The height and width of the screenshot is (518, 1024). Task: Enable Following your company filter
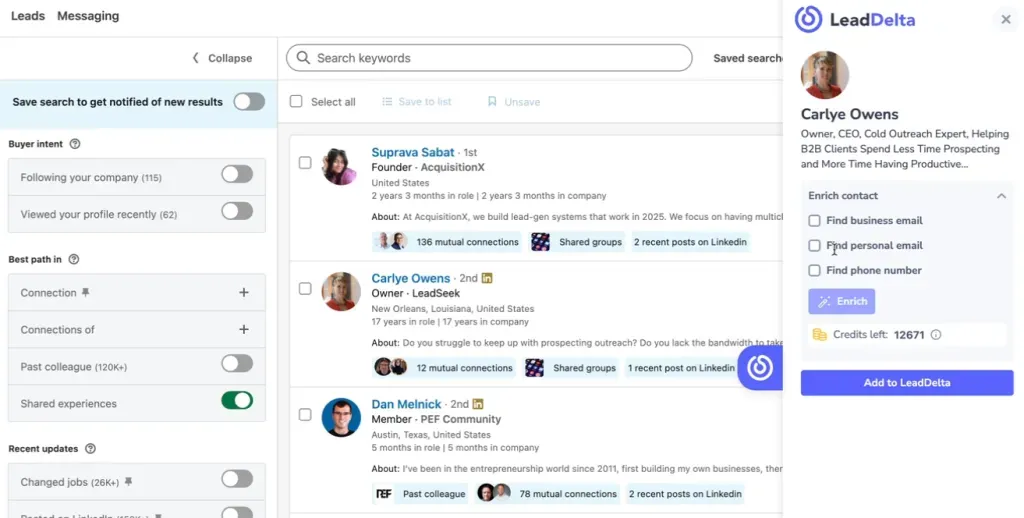[x=237, y=174]
